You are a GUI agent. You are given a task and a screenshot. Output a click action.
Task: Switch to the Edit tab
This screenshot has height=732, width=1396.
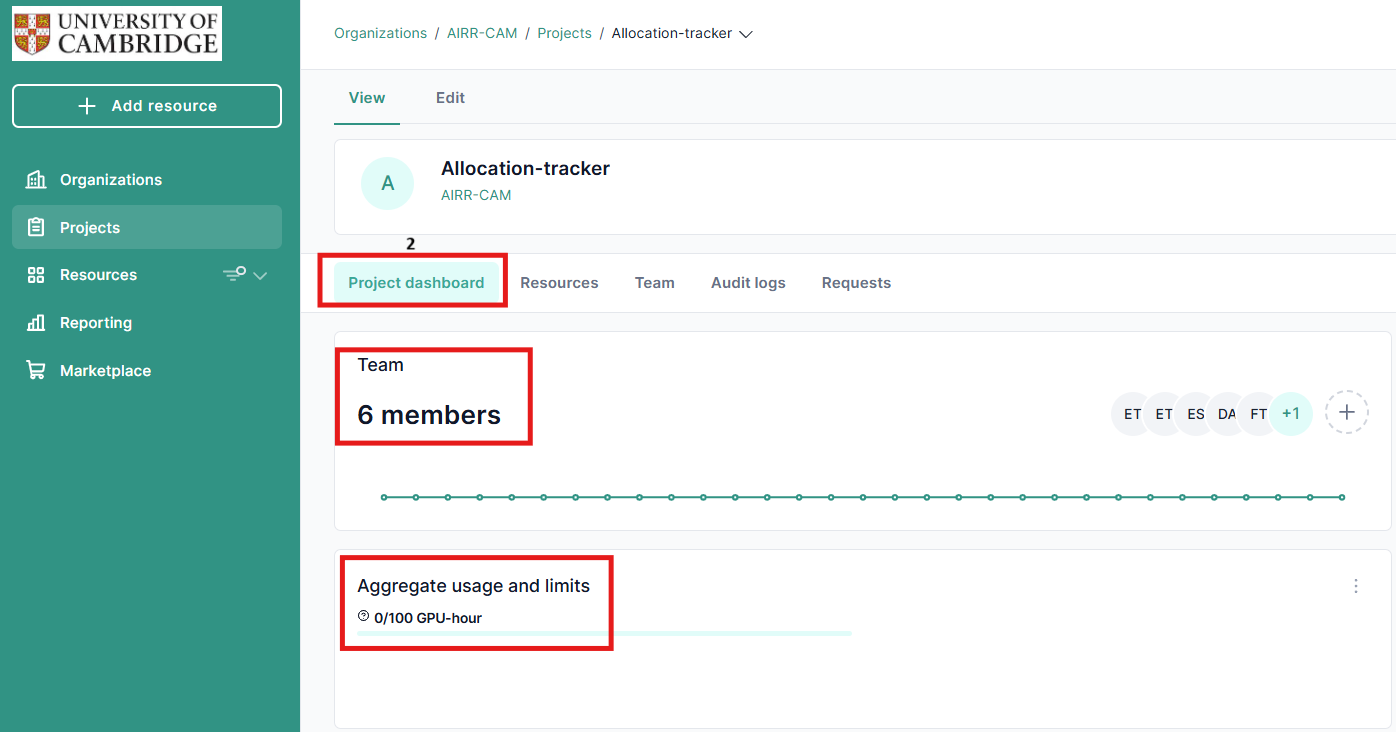(450, 98)
